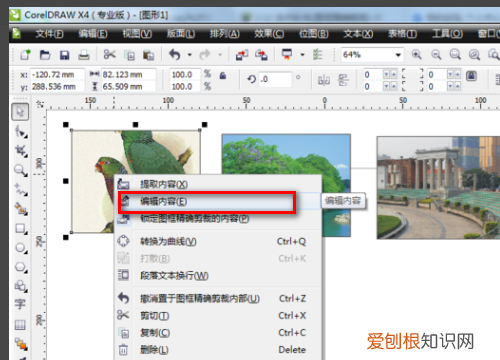500x360 pixels.
Task: Click the Print icon in toolbar
Action: coord(84,55)
